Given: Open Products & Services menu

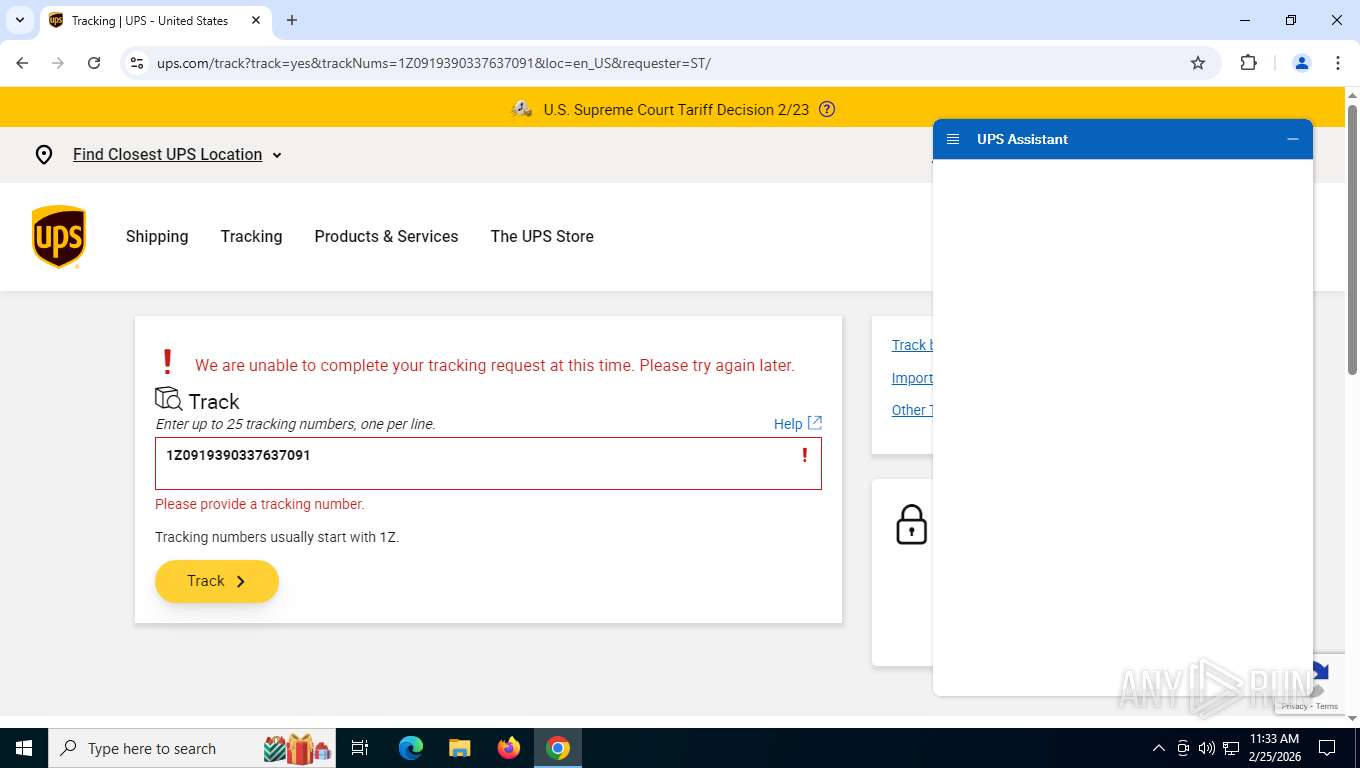Looking at the screenshot, I should [386, 236].
